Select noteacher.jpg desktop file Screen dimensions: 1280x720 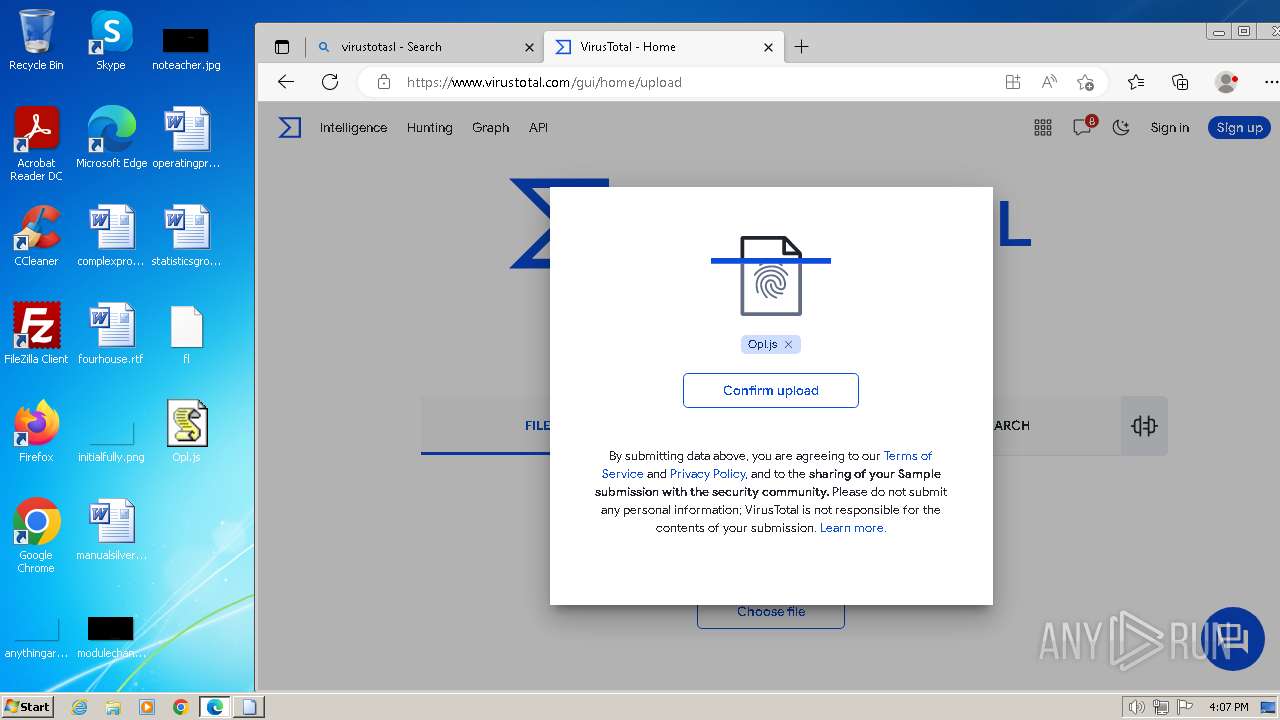[186, 50]
